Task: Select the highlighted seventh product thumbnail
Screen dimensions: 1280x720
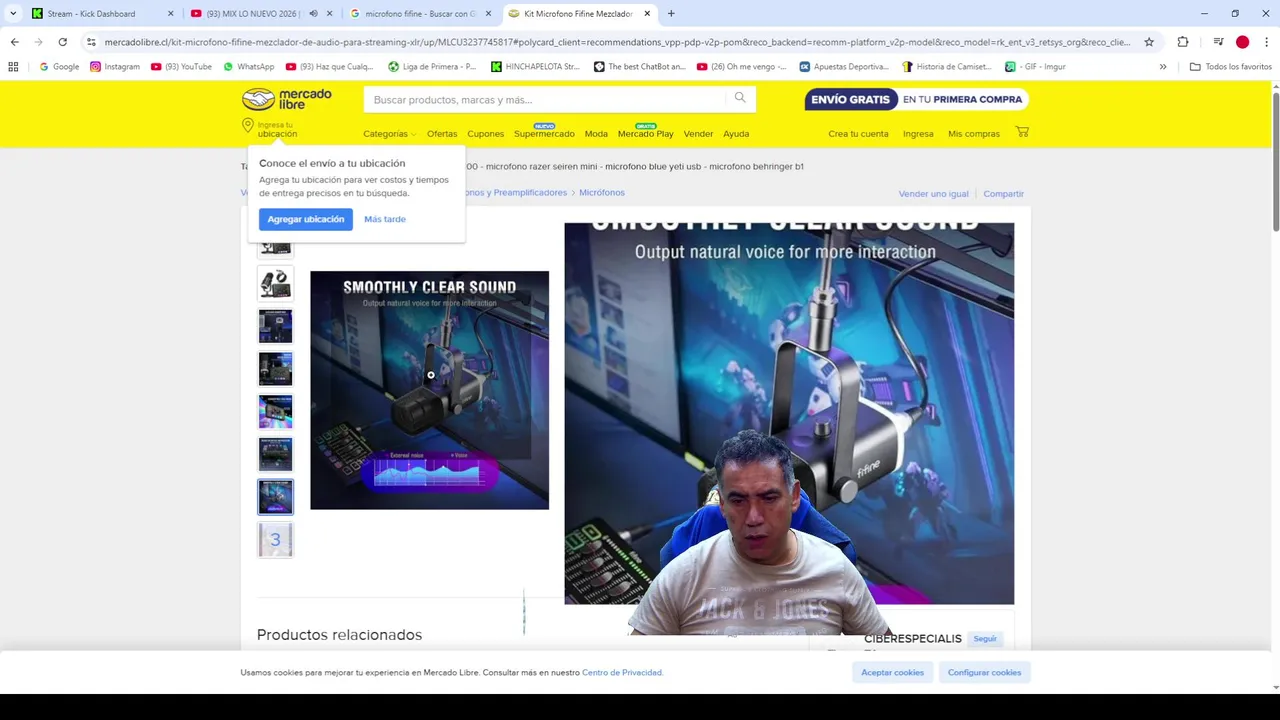Action: 275,497
